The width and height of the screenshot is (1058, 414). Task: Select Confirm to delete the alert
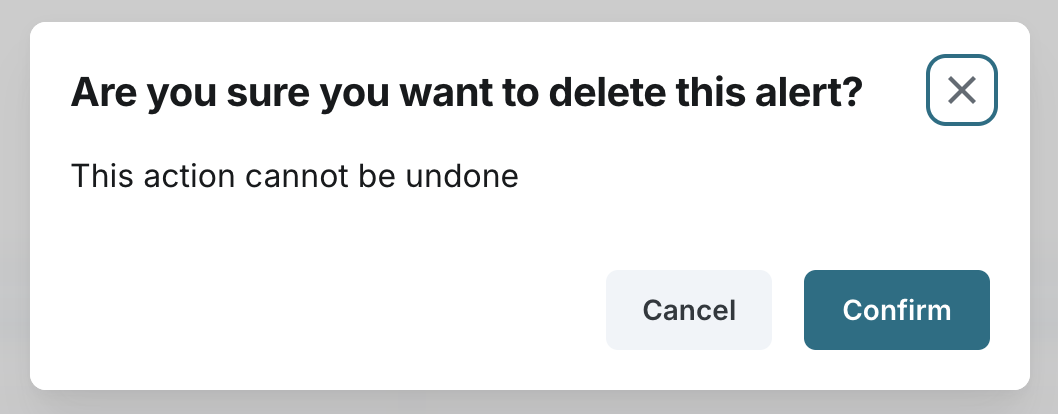(x=896, y=310)
